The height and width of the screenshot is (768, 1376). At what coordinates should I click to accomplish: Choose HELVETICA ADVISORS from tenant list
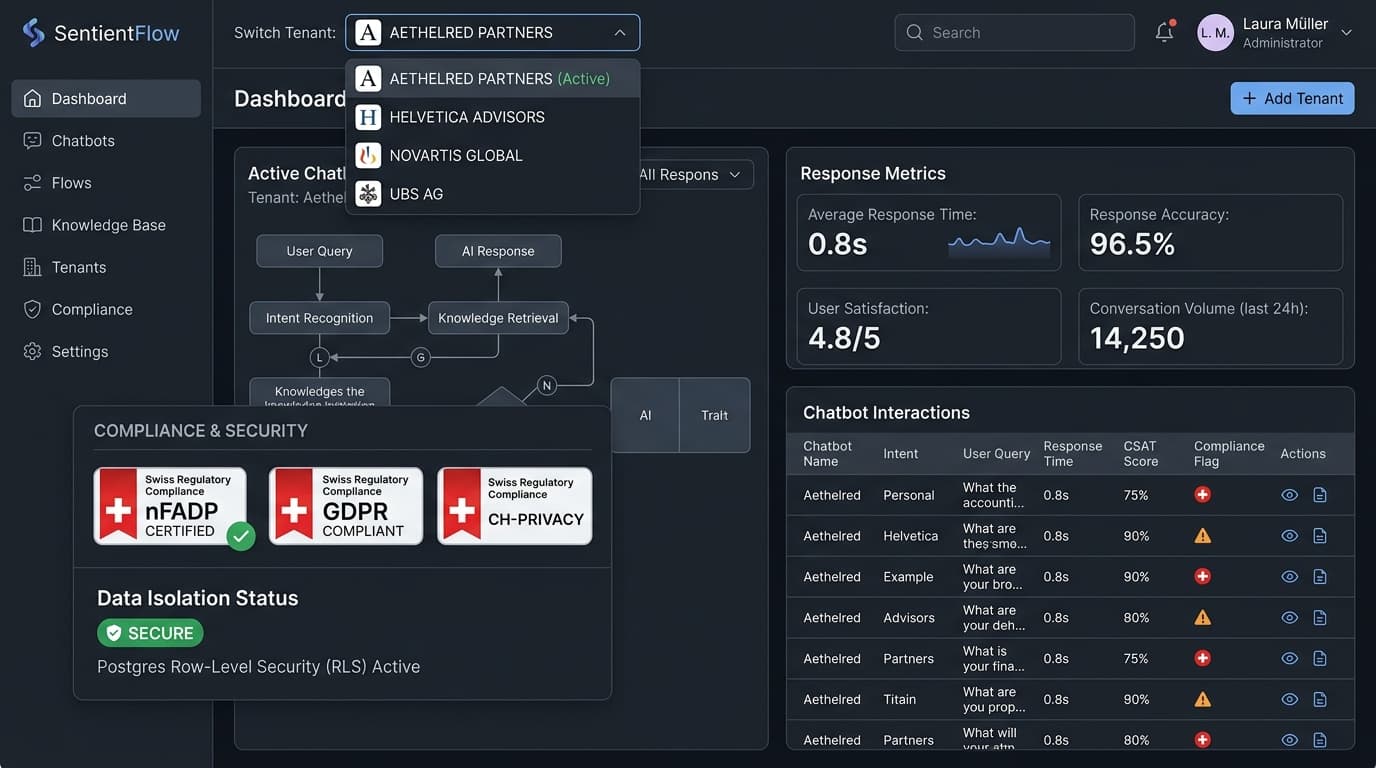tap(493, 117)
